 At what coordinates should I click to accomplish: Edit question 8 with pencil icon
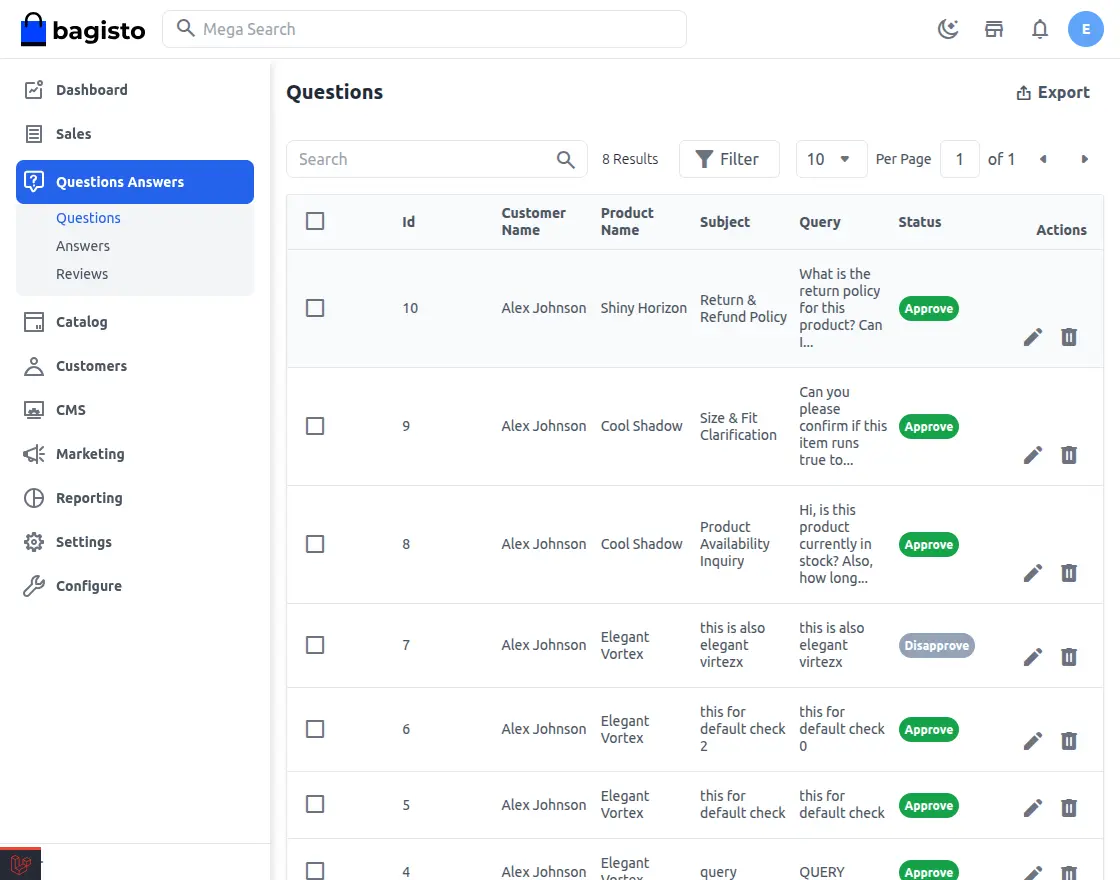(x=1033, y=573)
